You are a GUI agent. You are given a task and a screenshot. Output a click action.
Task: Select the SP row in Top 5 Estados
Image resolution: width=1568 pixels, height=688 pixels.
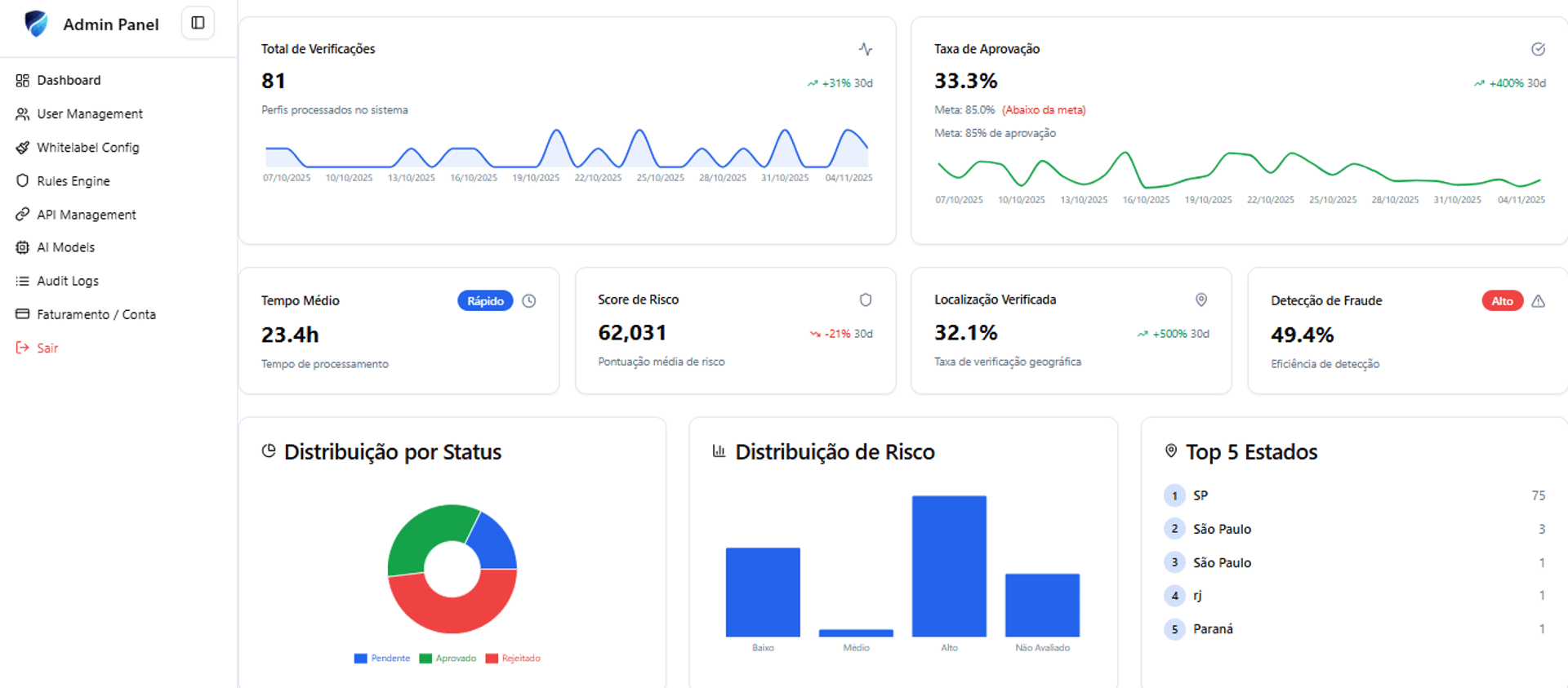coord(1355,495)
